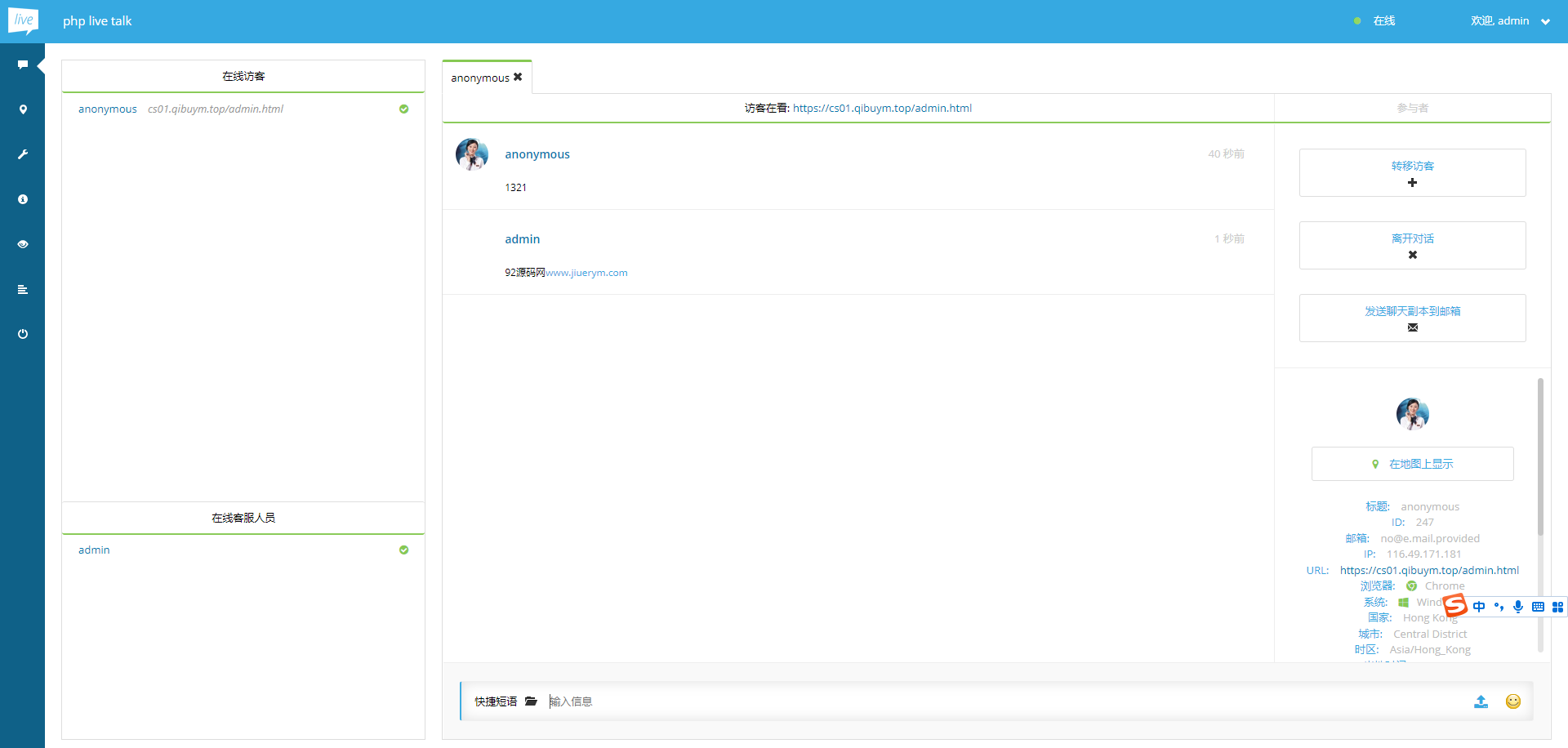Image resolution: width=1568 pixels, height=748 pixels.
Task: Open the 在线 status selector
Action: coord(1384,21)
